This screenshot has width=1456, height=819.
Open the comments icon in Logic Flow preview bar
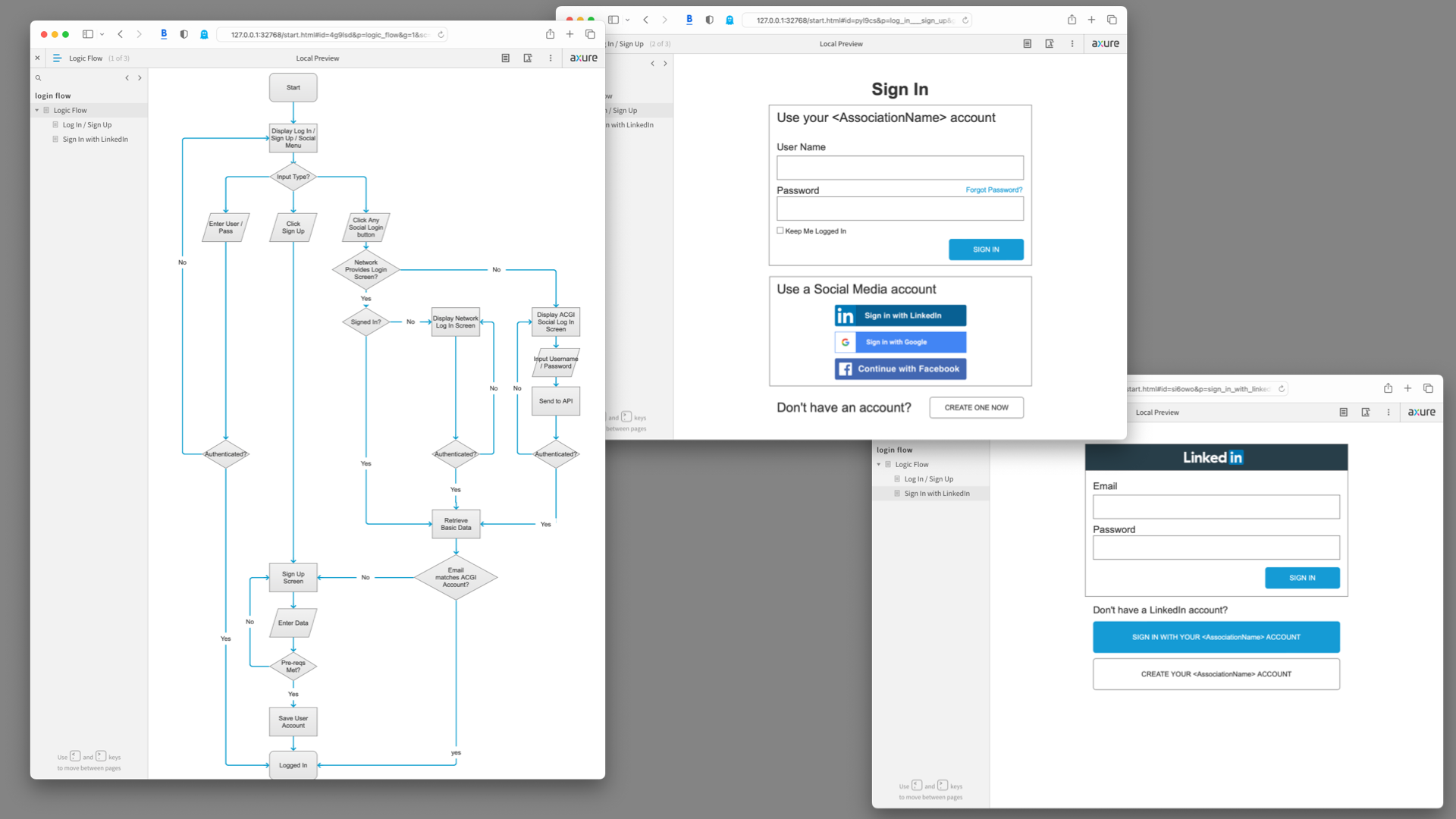(528, 58)
